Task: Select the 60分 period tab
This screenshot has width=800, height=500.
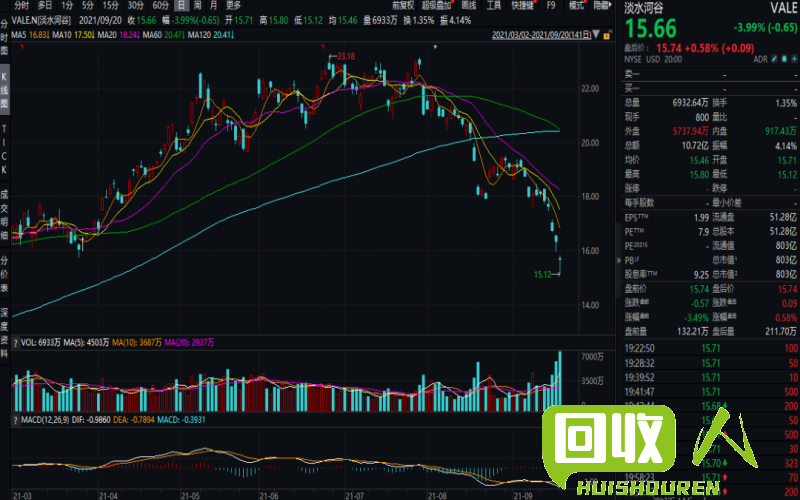Action: tap(160, 5)
